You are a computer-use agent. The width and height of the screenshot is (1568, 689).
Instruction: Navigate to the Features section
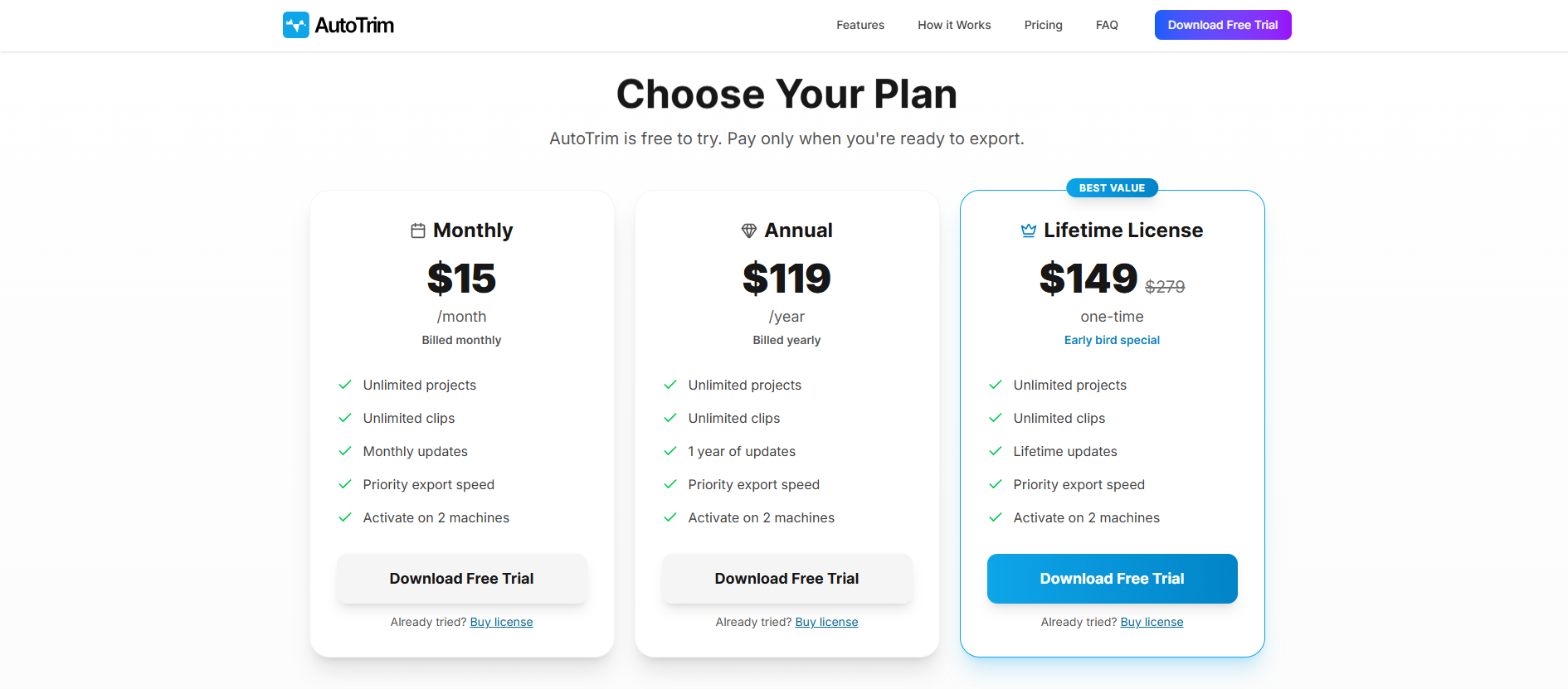pos(860,25)
